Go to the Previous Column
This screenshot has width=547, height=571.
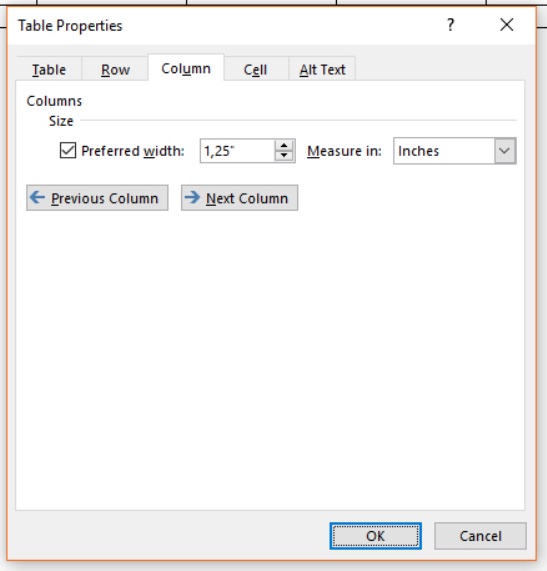tap(97, 198)
